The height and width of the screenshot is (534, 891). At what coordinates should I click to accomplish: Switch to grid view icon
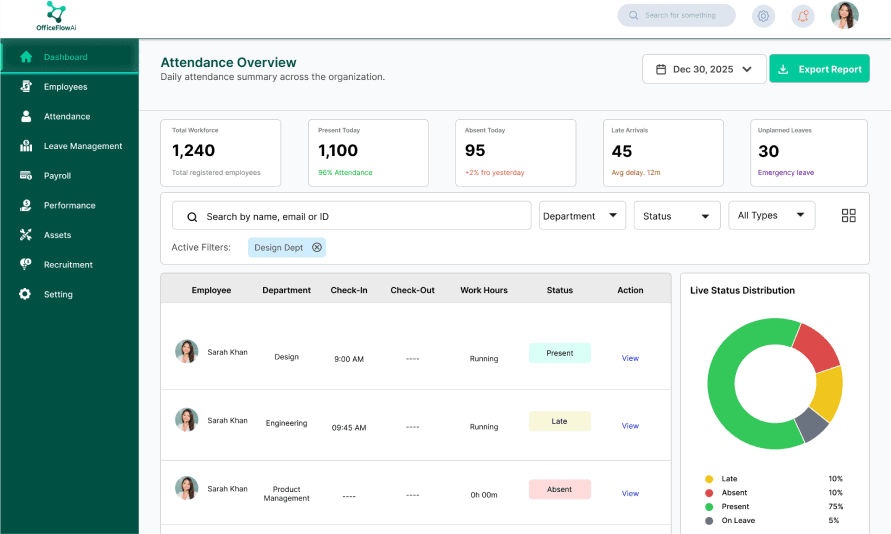click(x=848, y=215)
